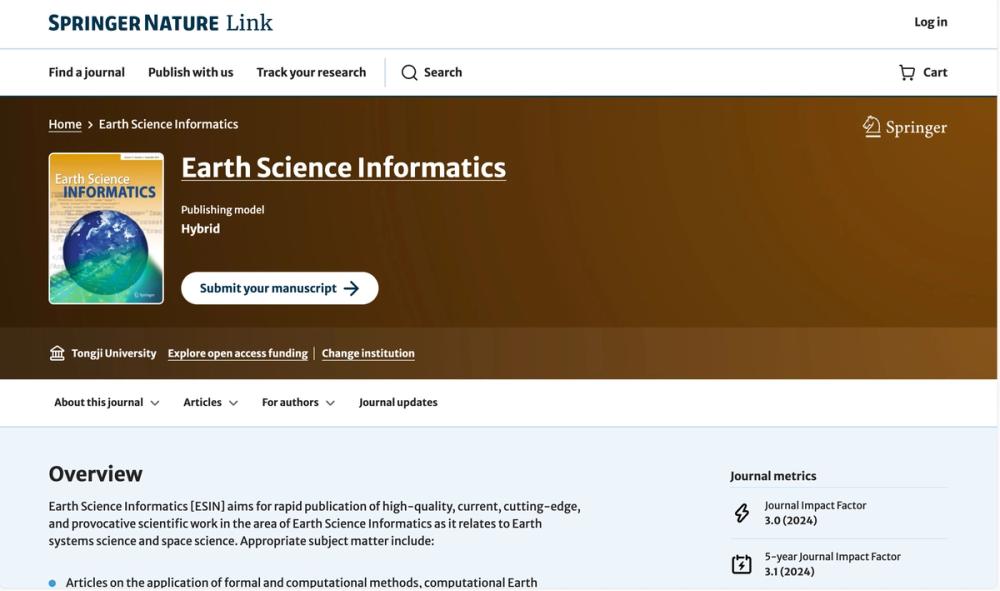Click the shopping cart icon
Image resolution: width=1000 pixels, height=591 pixels.
click(907, 73)
